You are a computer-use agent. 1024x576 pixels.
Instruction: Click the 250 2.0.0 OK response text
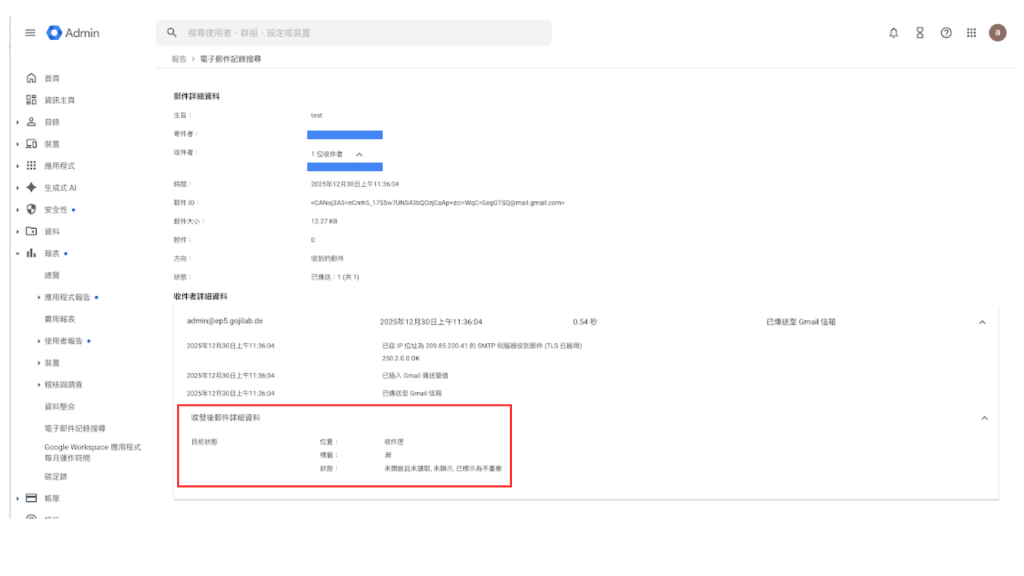click(x=401, y=359)
